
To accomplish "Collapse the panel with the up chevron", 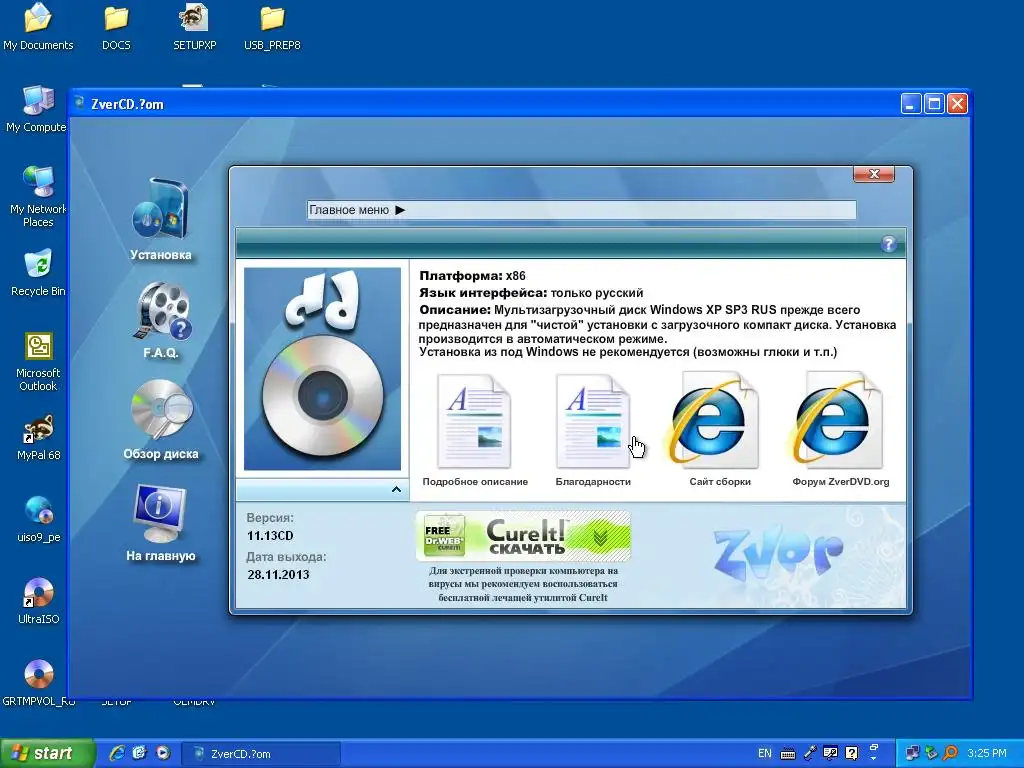I will [x=396, y=489].
